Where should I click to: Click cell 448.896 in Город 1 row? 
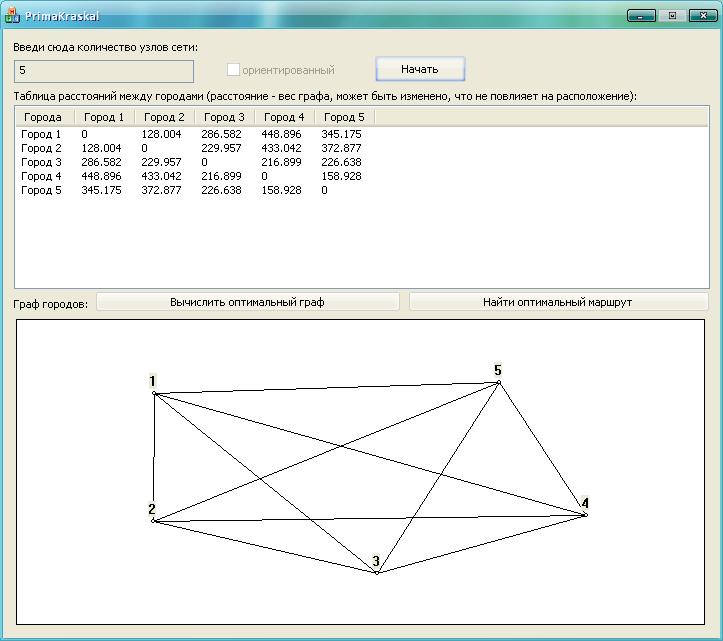pyautogui.click(x=281, y=134)
